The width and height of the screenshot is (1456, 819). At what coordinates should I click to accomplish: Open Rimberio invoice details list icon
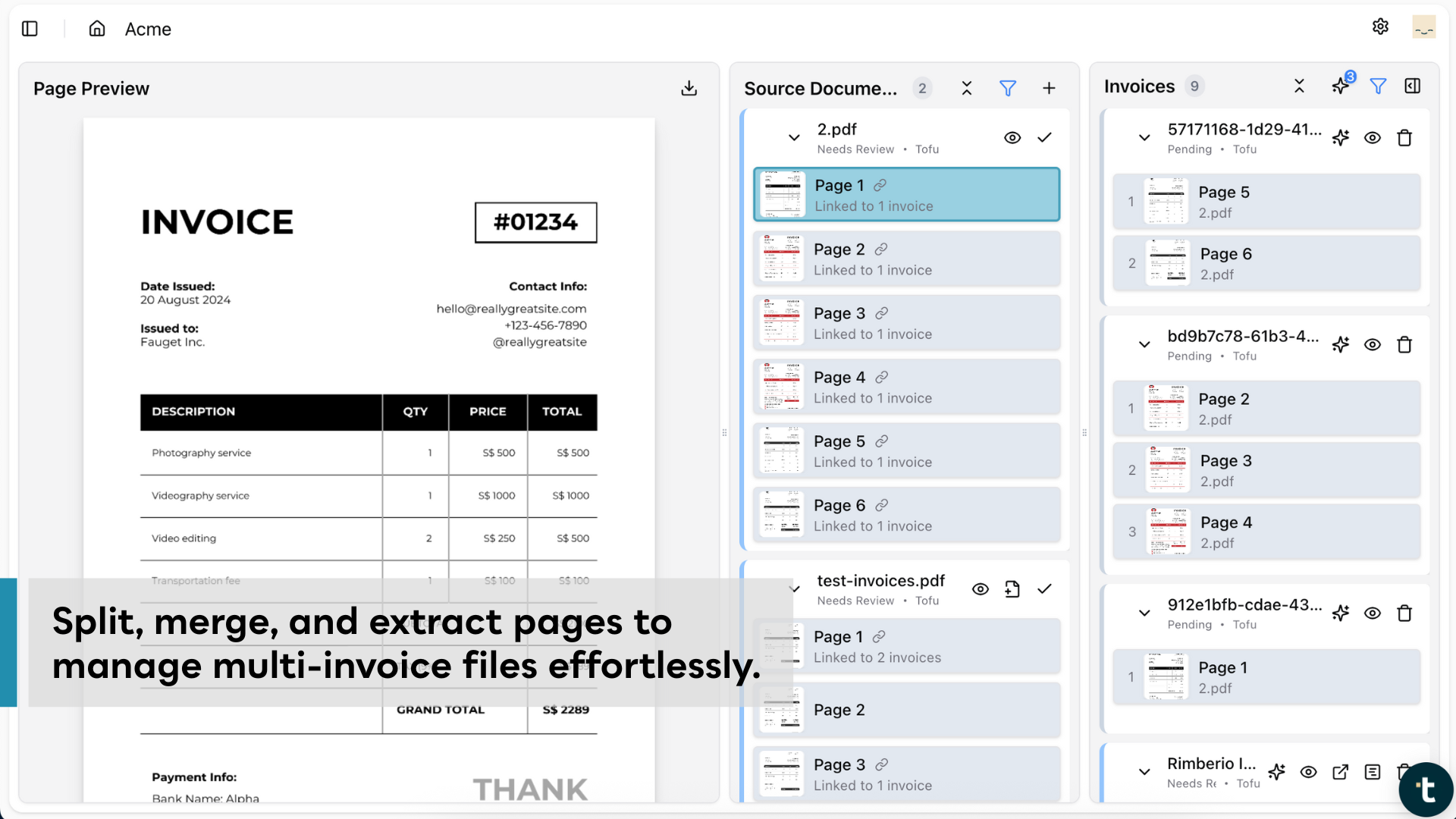1373,772
